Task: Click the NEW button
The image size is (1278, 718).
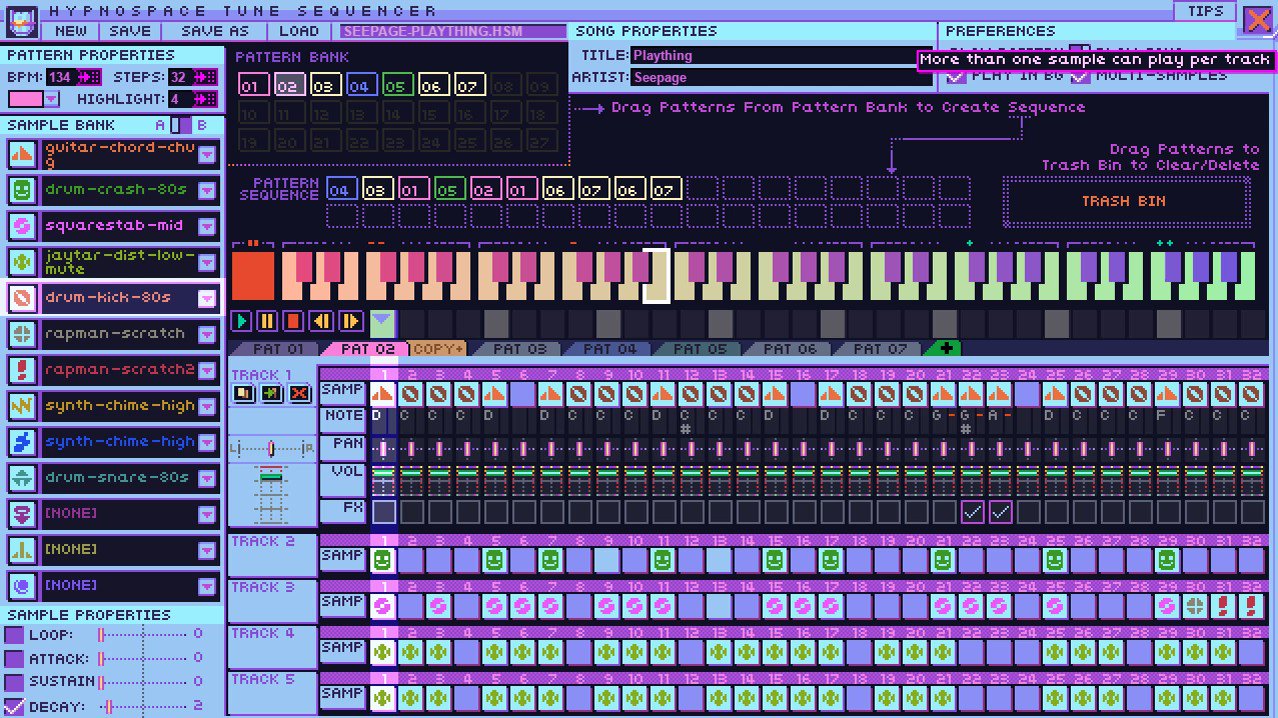Action: (71, 32)
